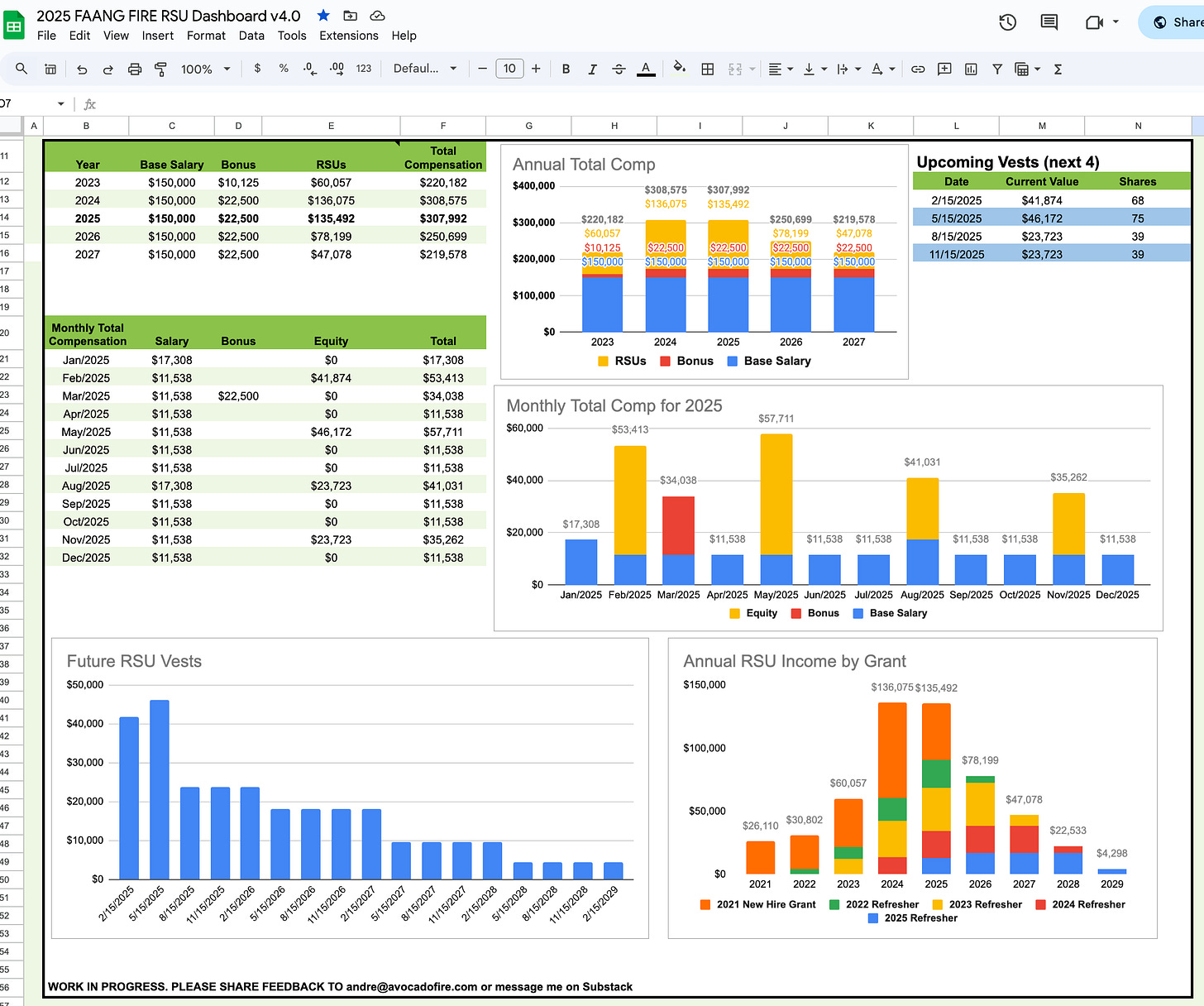Undo the last action
This screenshot has height=1006, width=1204.
[82, 69]
